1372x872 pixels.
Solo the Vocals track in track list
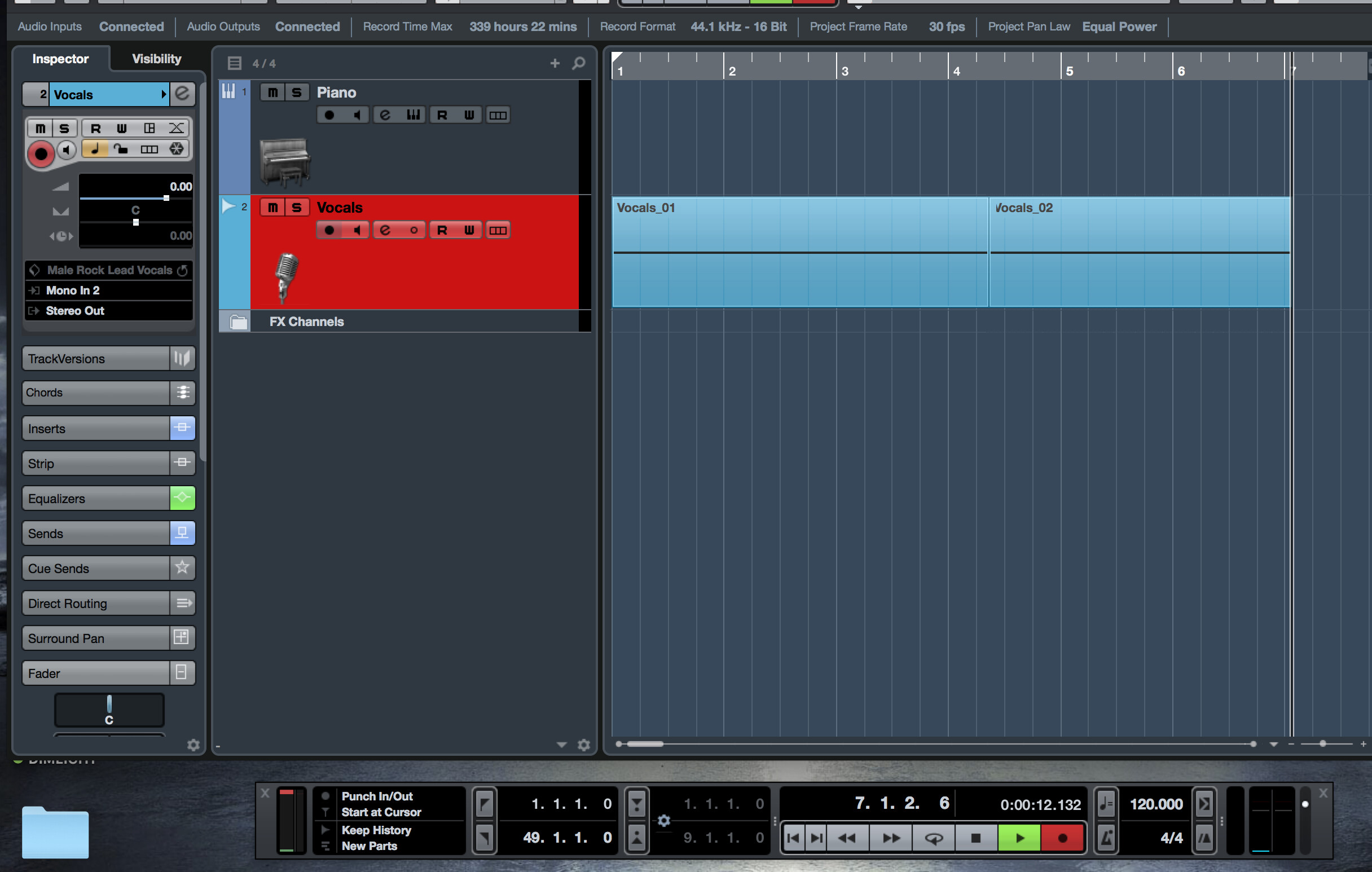tap(296, 208)
